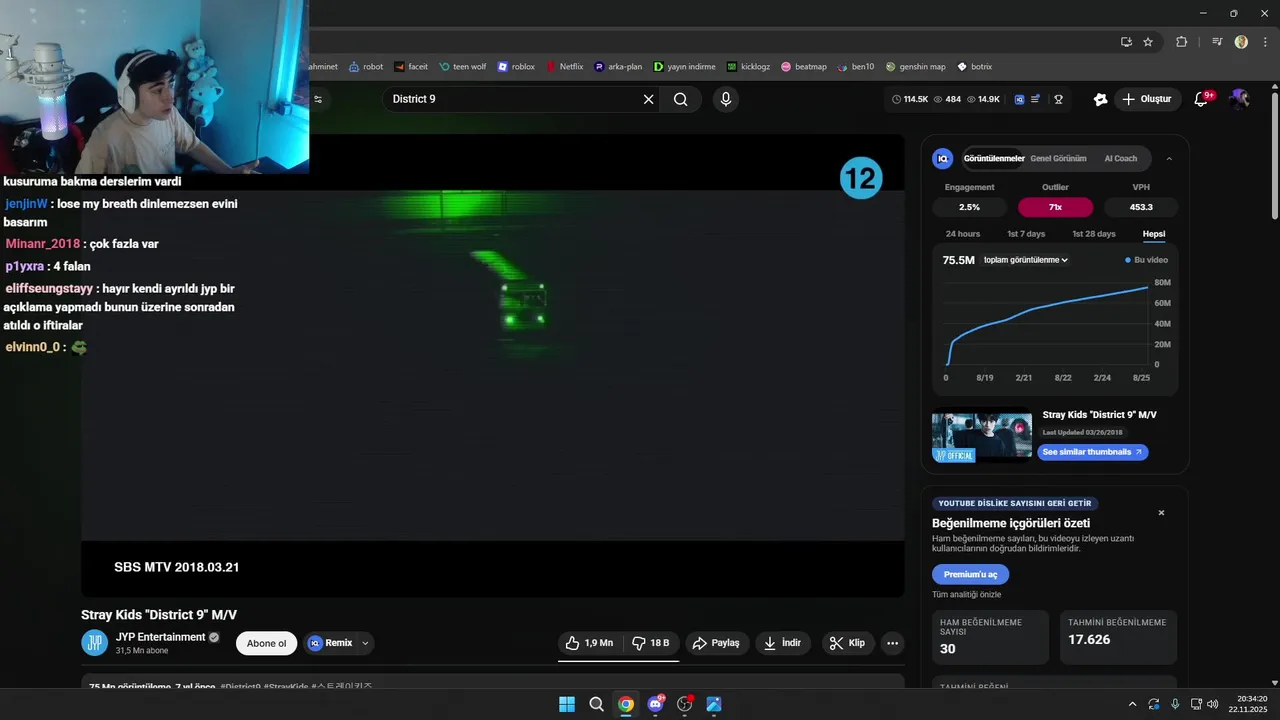Open YouTube notifications bell
This screenshot has height=720, width=1280.
click(x=1202, y=99)
